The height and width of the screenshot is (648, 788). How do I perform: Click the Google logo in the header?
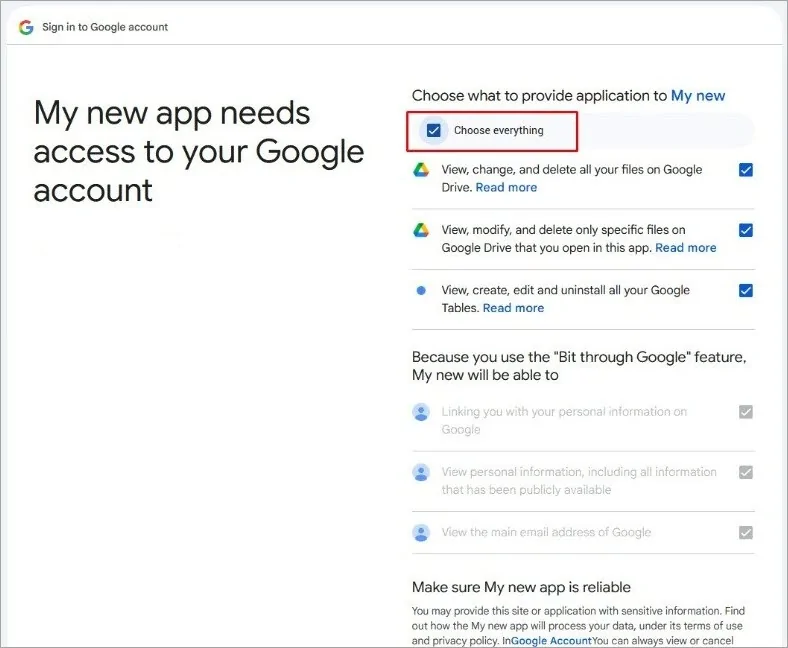(x=26, y=27)
